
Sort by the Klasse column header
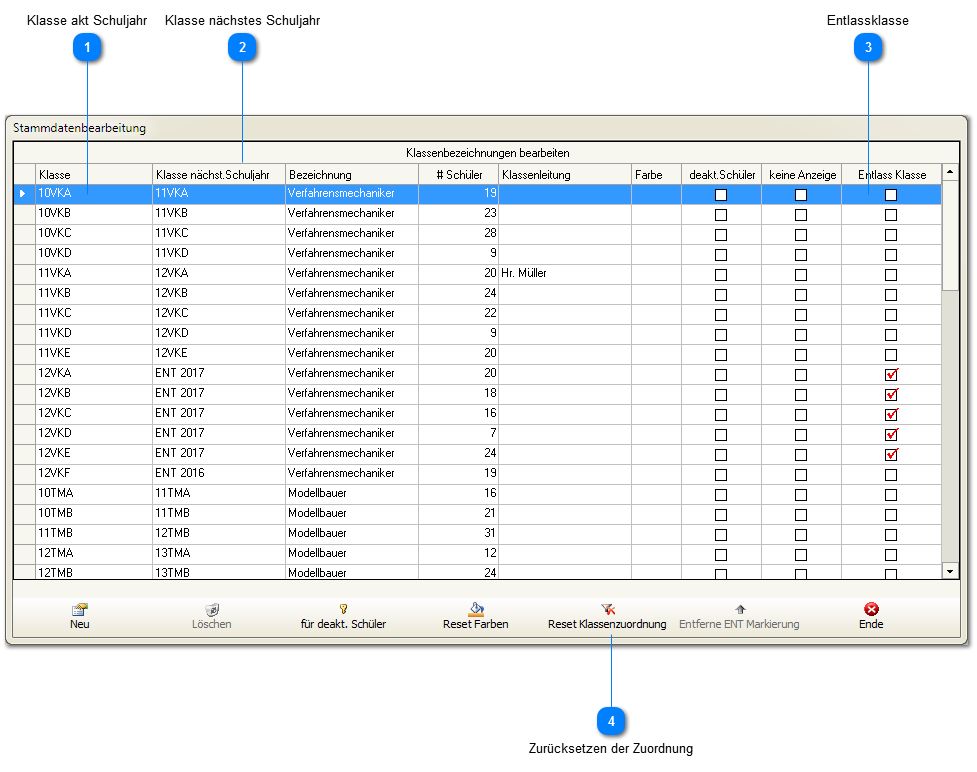93,175
